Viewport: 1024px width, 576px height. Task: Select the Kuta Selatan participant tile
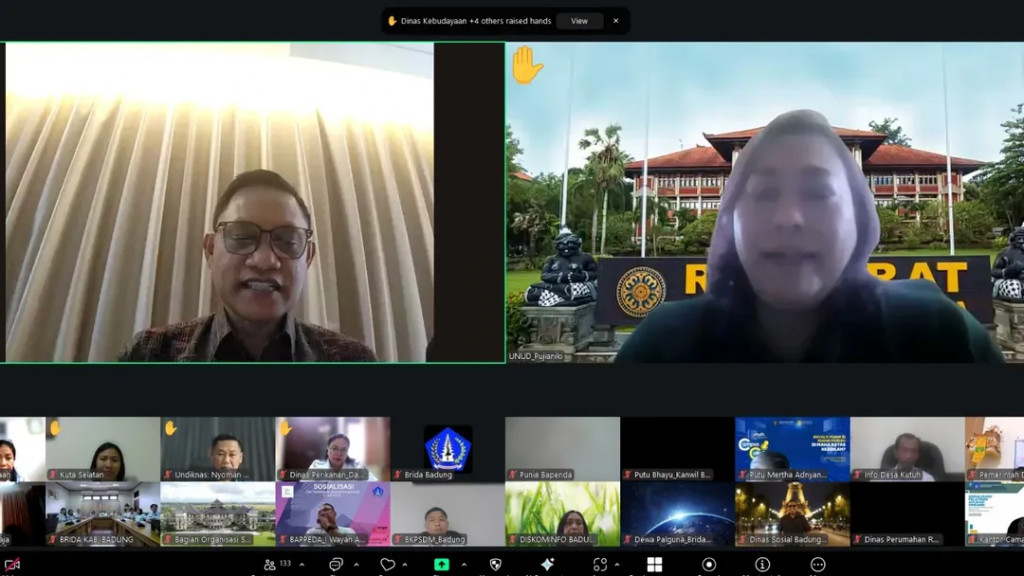[103, 449]
